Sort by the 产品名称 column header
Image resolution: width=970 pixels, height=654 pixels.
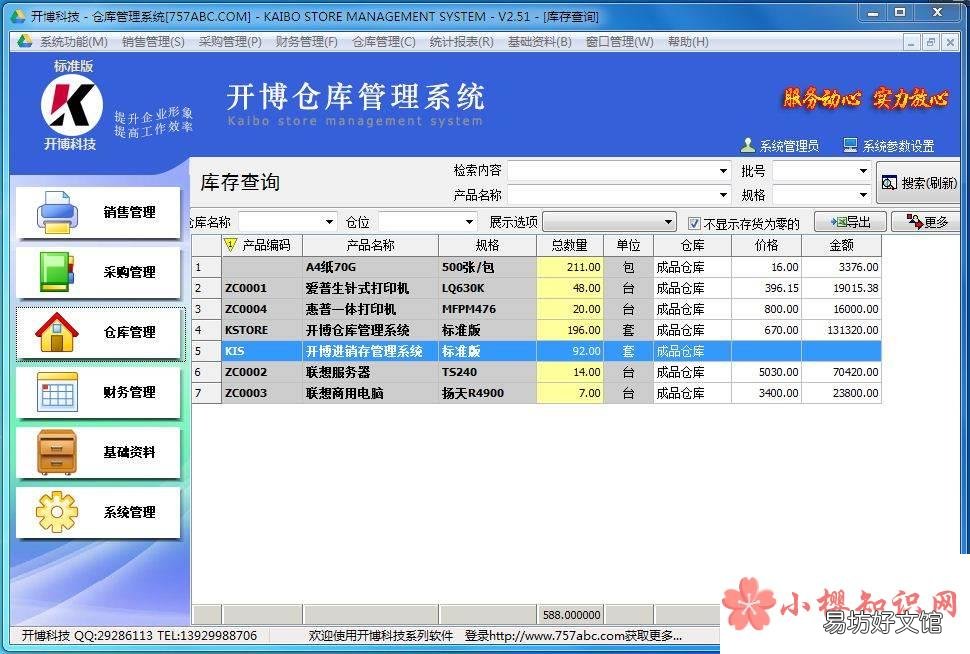[x=371, y=245]
